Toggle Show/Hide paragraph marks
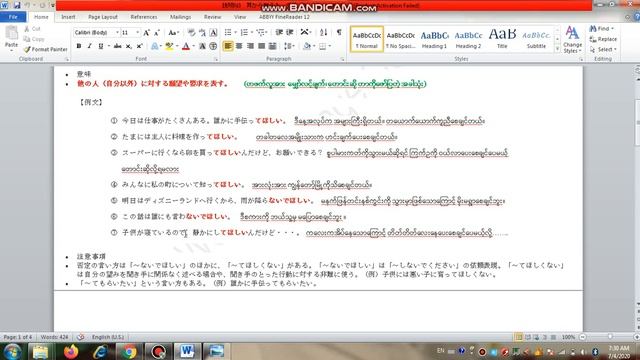The height and width of the screenshot is (360, 640). point(339,33)
